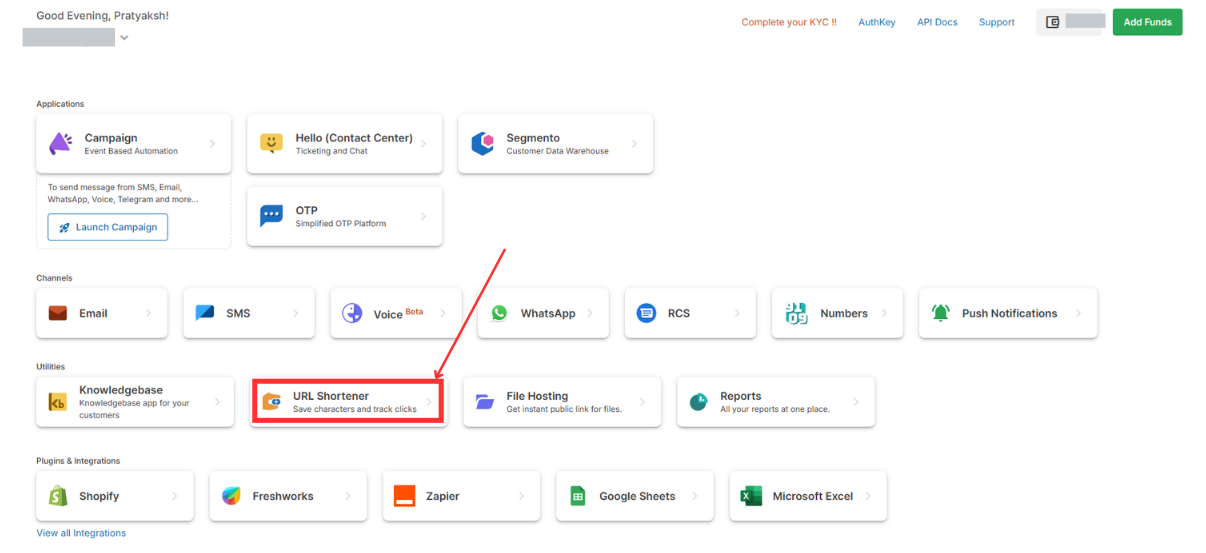Select the Voice Beta label

(x=398, y=313)
